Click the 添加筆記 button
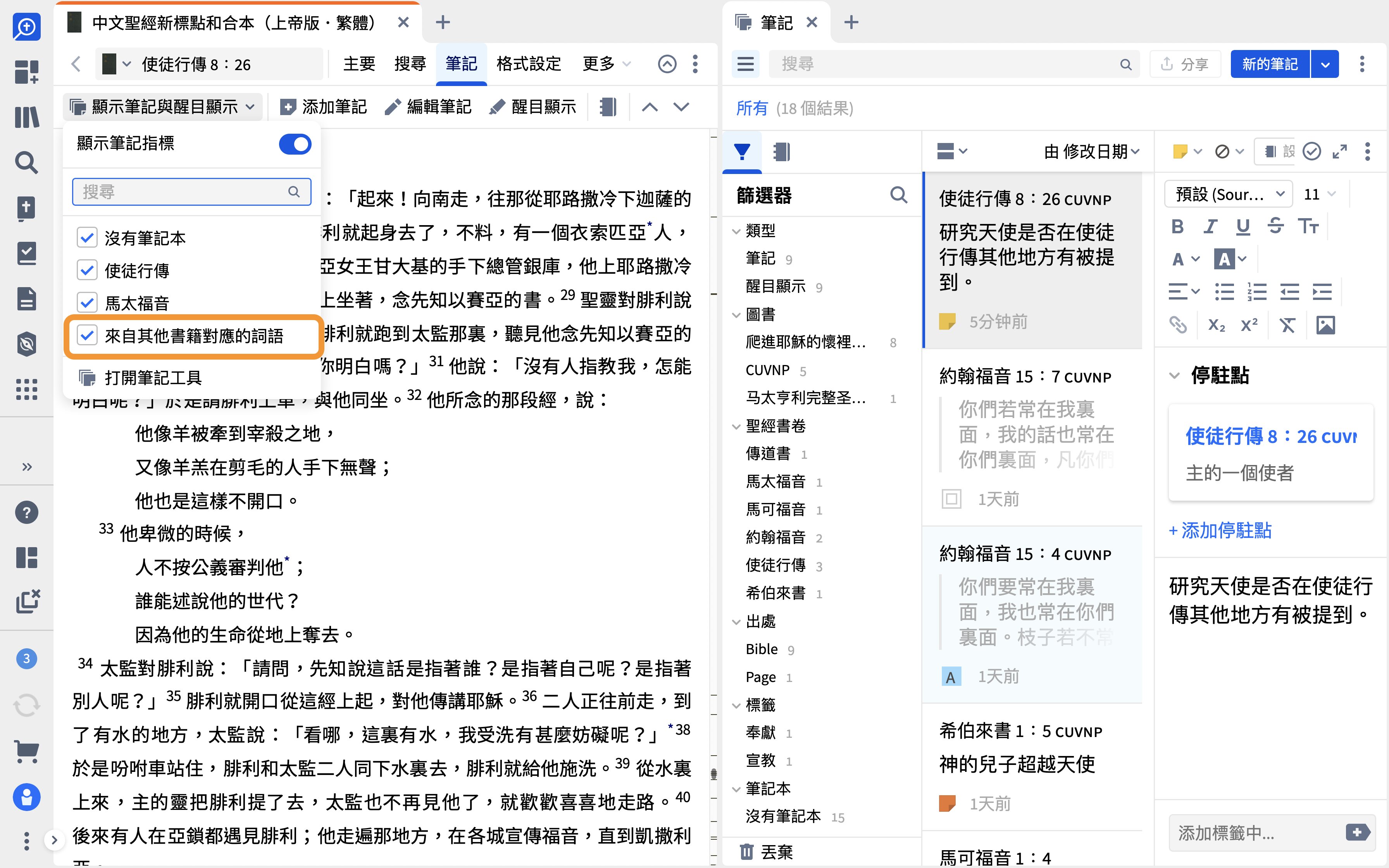 (323, 107)
